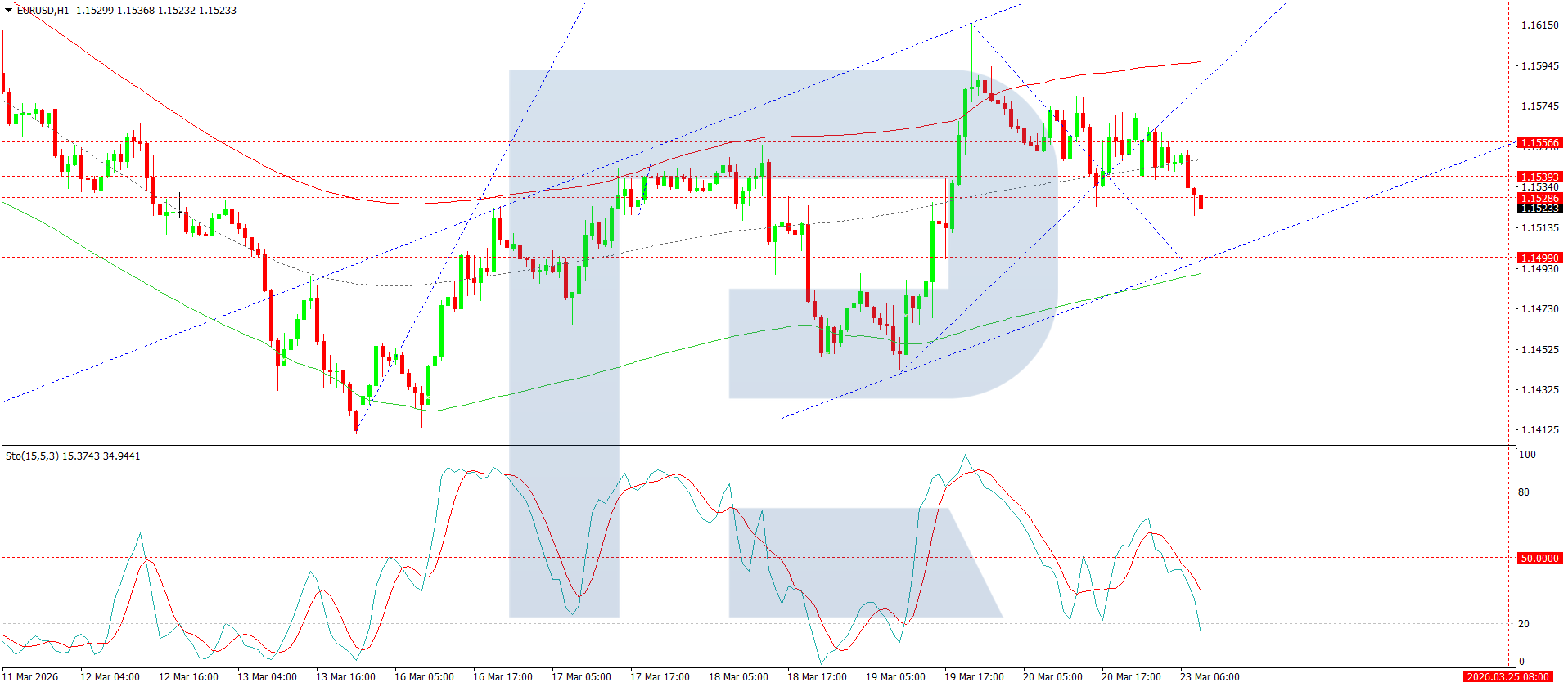Click the 13 Mar 16:00 time label

point(345,677)
